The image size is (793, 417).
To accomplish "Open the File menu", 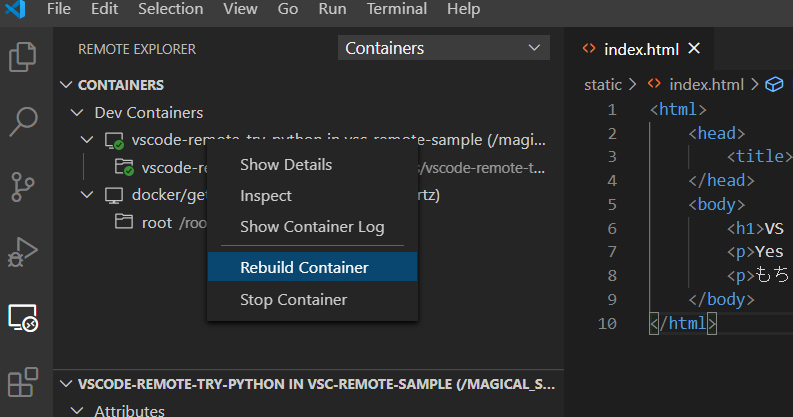I will point(59,9).
